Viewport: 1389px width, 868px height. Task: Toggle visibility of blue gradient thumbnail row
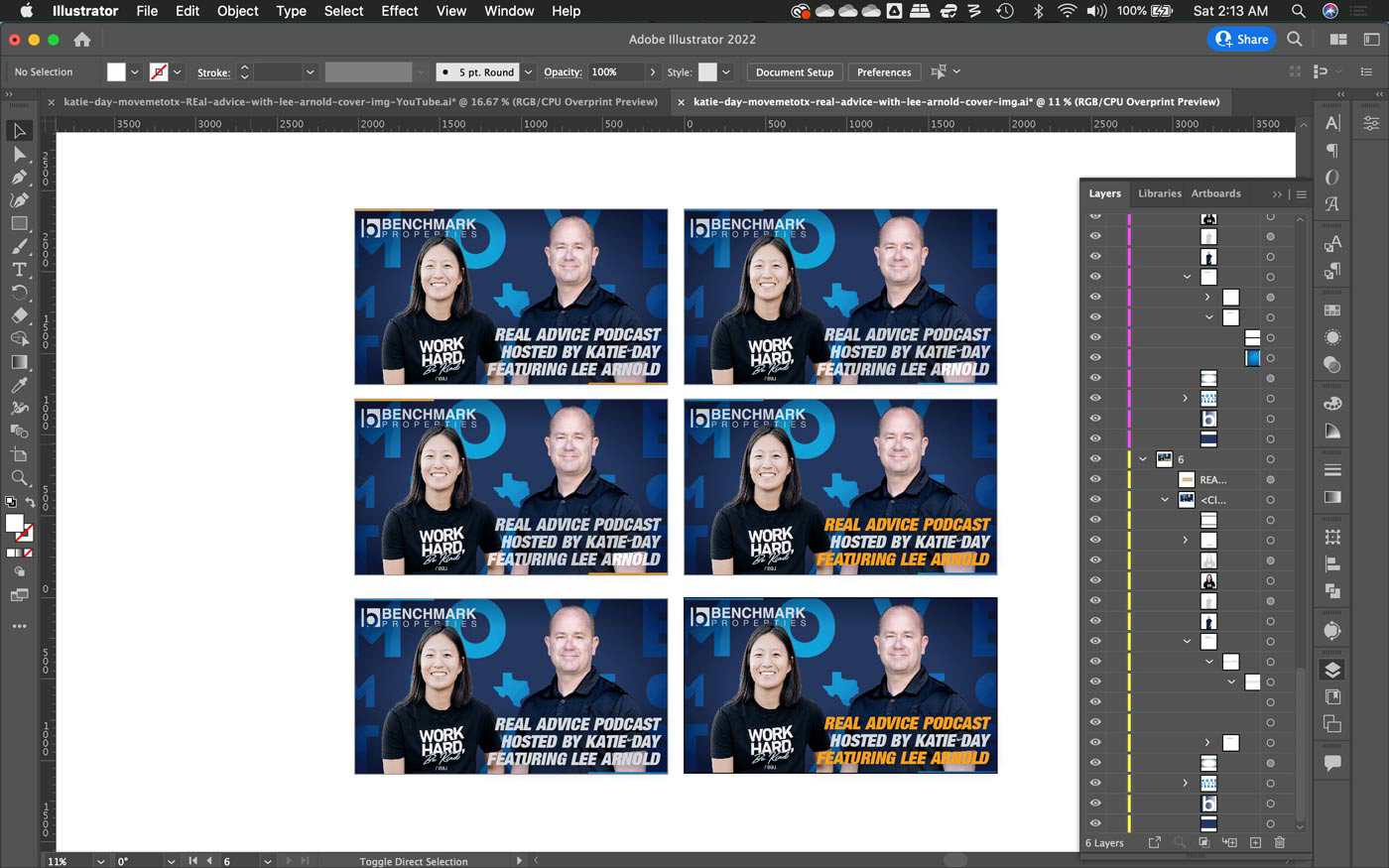[1095, 358]
